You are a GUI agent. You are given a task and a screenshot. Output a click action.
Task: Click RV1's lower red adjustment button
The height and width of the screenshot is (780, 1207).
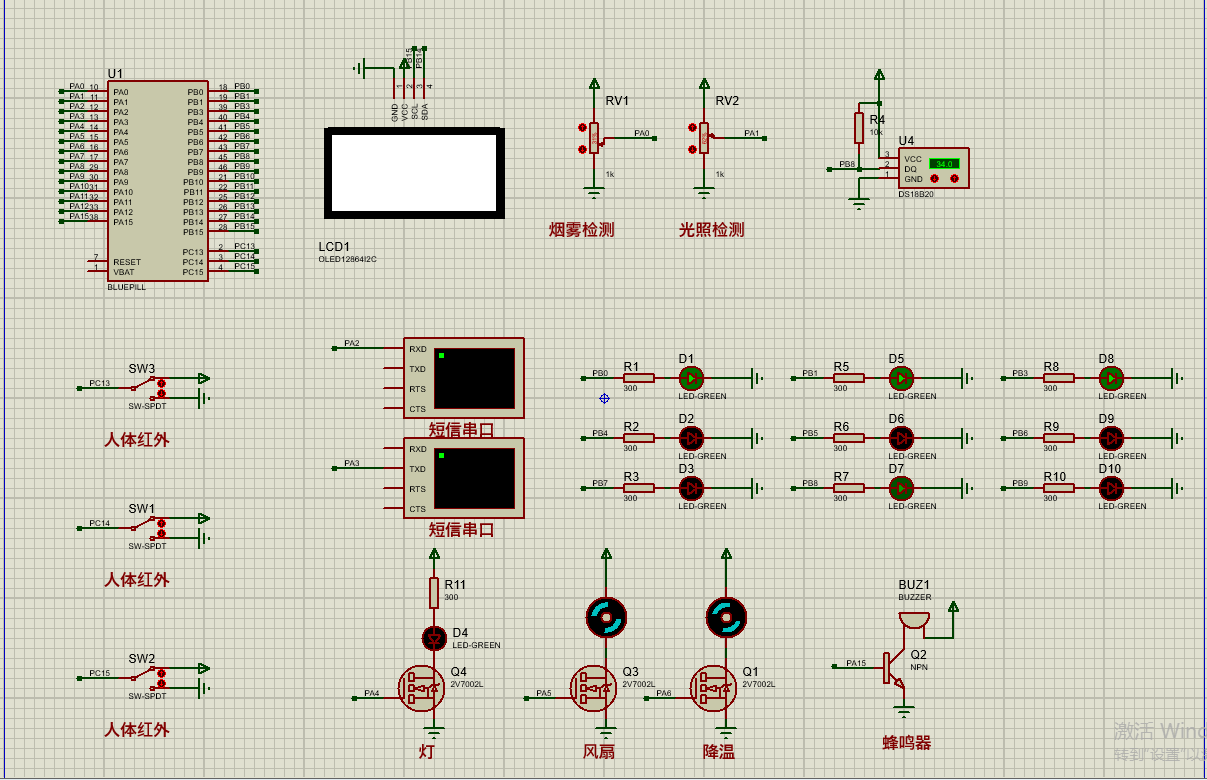[x=583, y=150]
